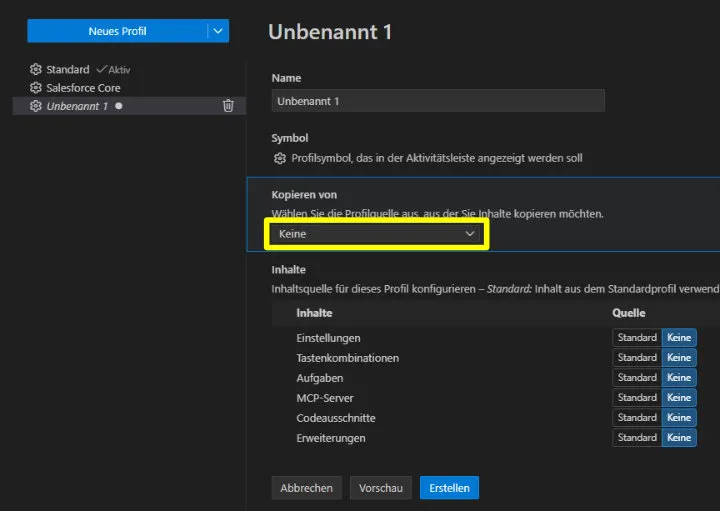
Task: Set Erweiterungen source to Keine
Action: [679, 438]
